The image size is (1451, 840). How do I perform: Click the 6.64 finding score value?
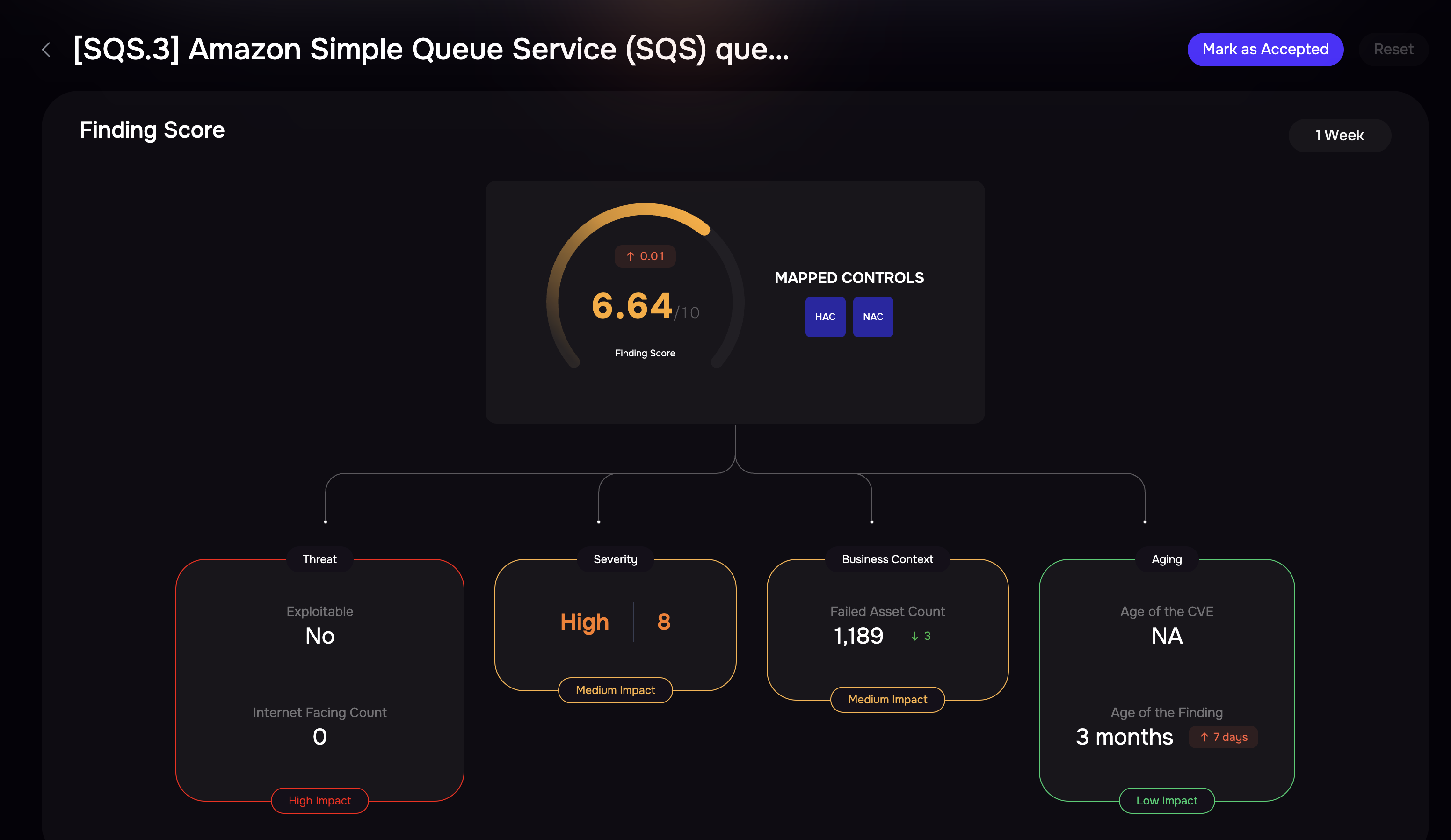(632, 306)
